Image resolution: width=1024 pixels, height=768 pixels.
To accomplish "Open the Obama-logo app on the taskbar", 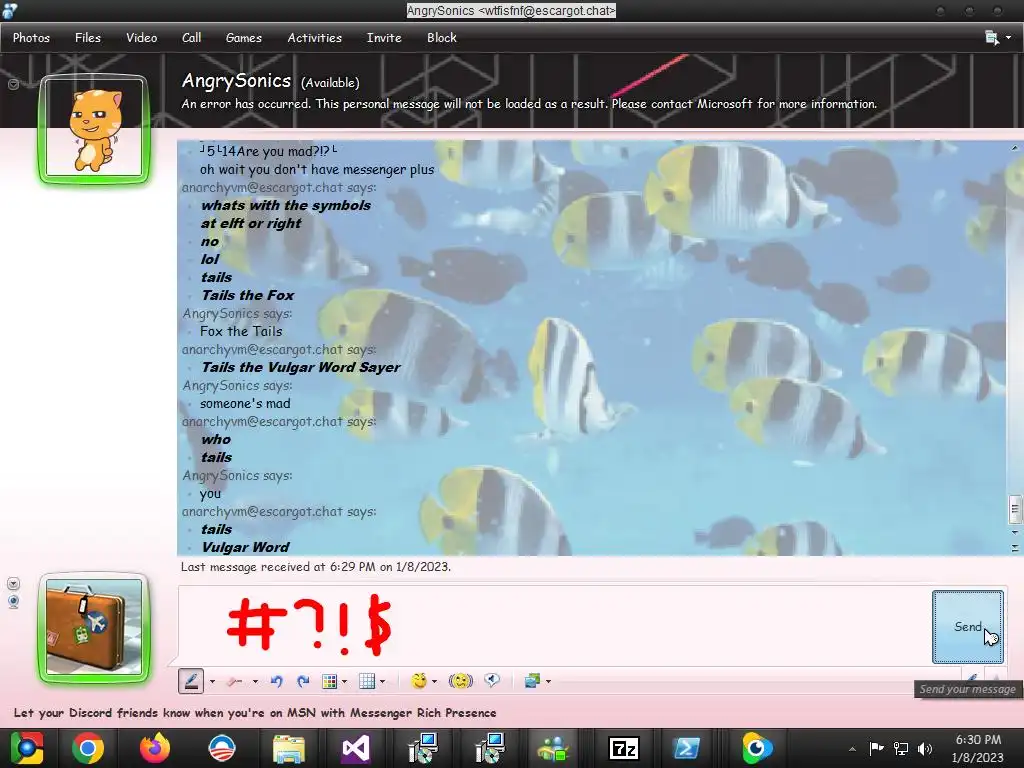I will (222, 748).
